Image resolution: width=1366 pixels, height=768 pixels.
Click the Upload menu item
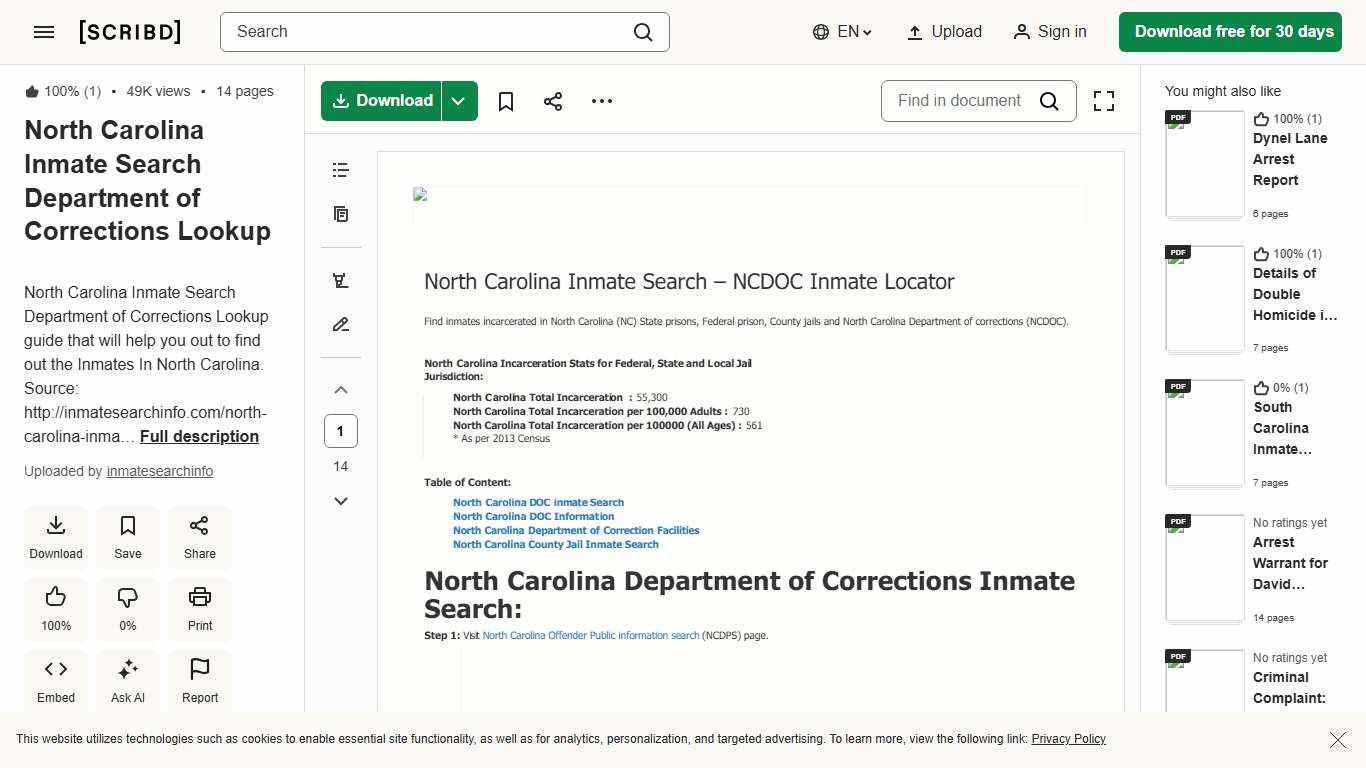click(943, 31)
